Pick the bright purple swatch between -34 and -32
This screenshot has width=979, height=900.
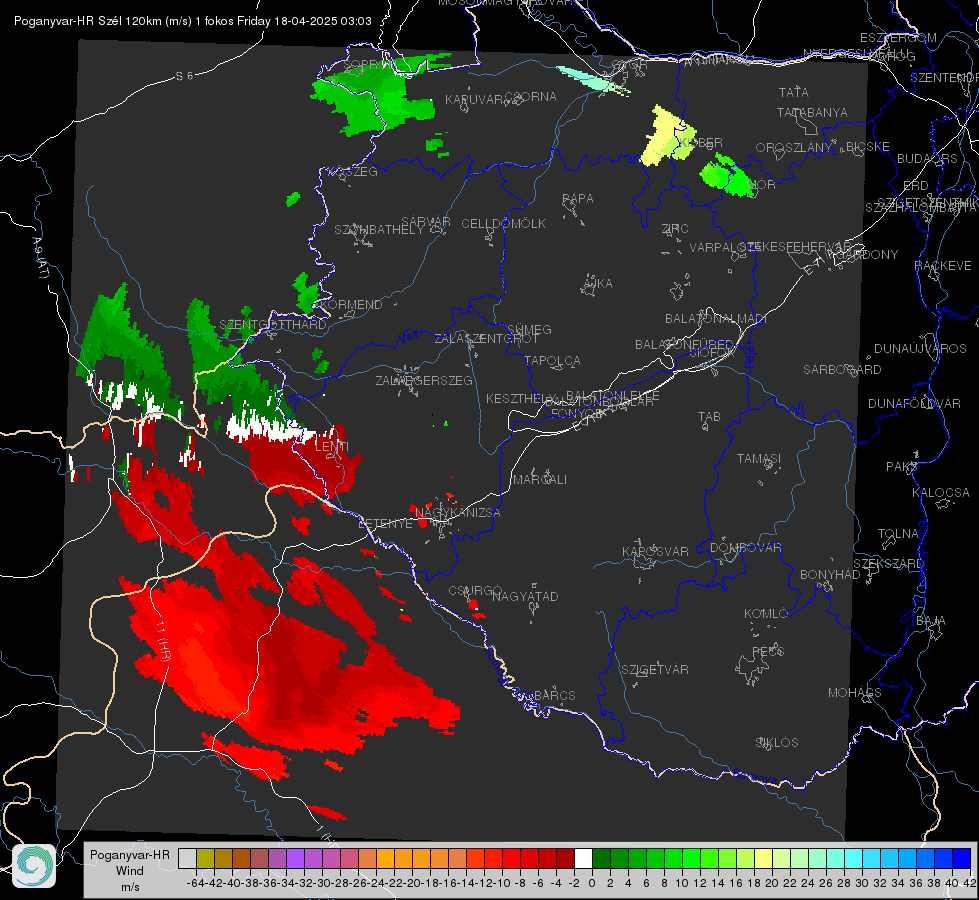295,858
